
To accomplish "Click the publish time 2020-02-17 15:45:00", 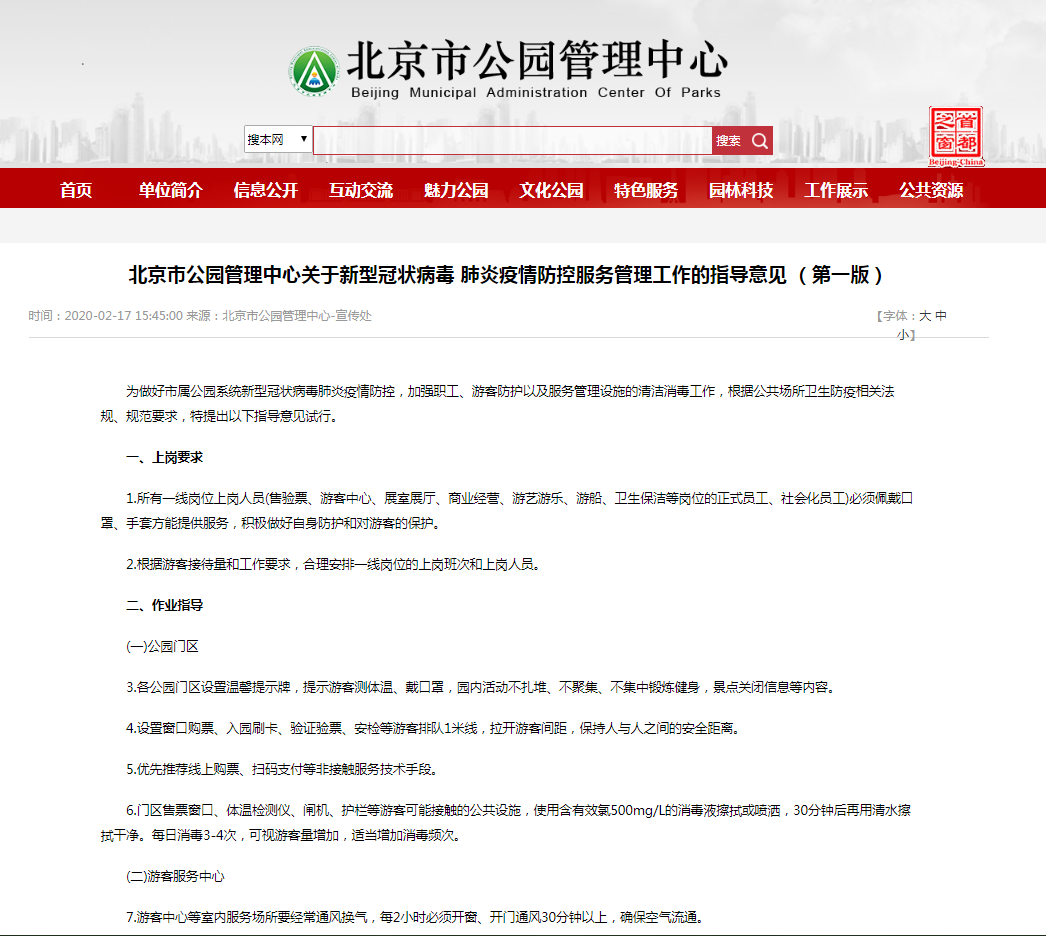I will click(x=123, y=316).
